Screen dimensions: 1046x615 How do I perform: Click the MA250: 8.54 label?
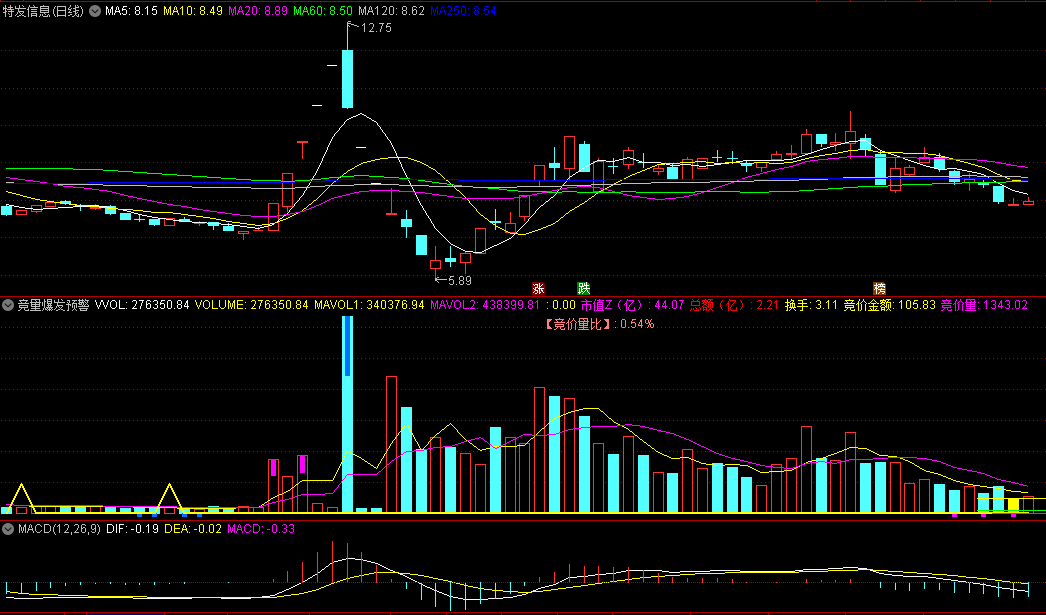click(x=463, y=11)
